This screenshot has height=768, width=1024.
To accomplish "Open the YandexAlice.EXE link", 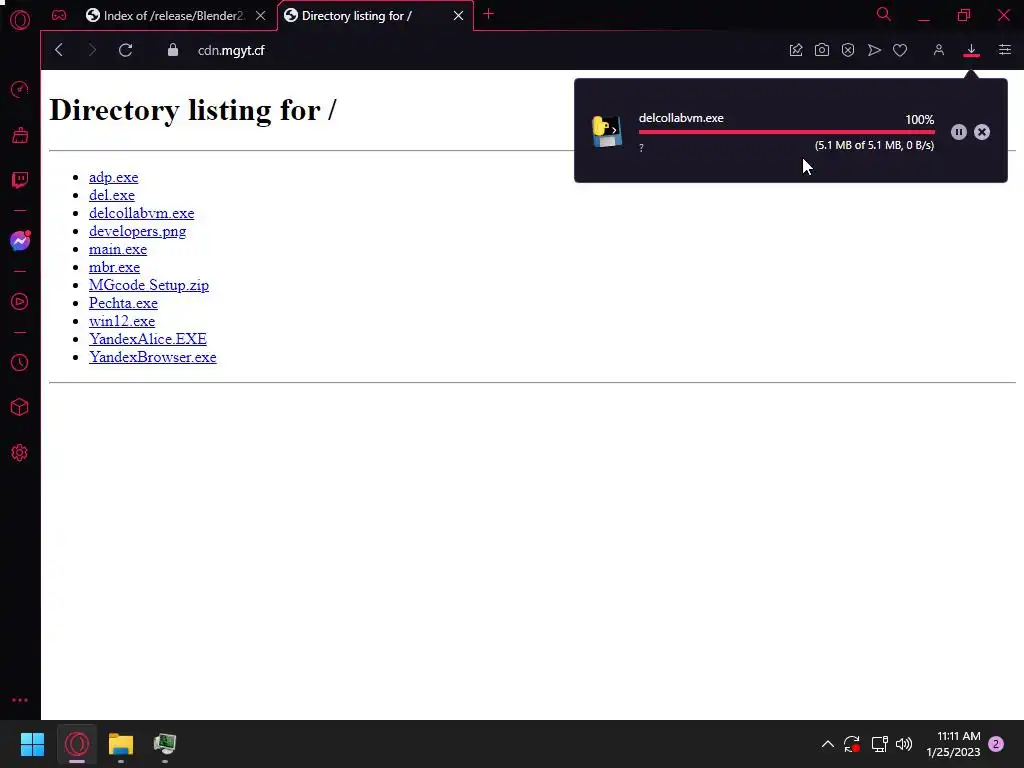I will click(x=148, y=339).
